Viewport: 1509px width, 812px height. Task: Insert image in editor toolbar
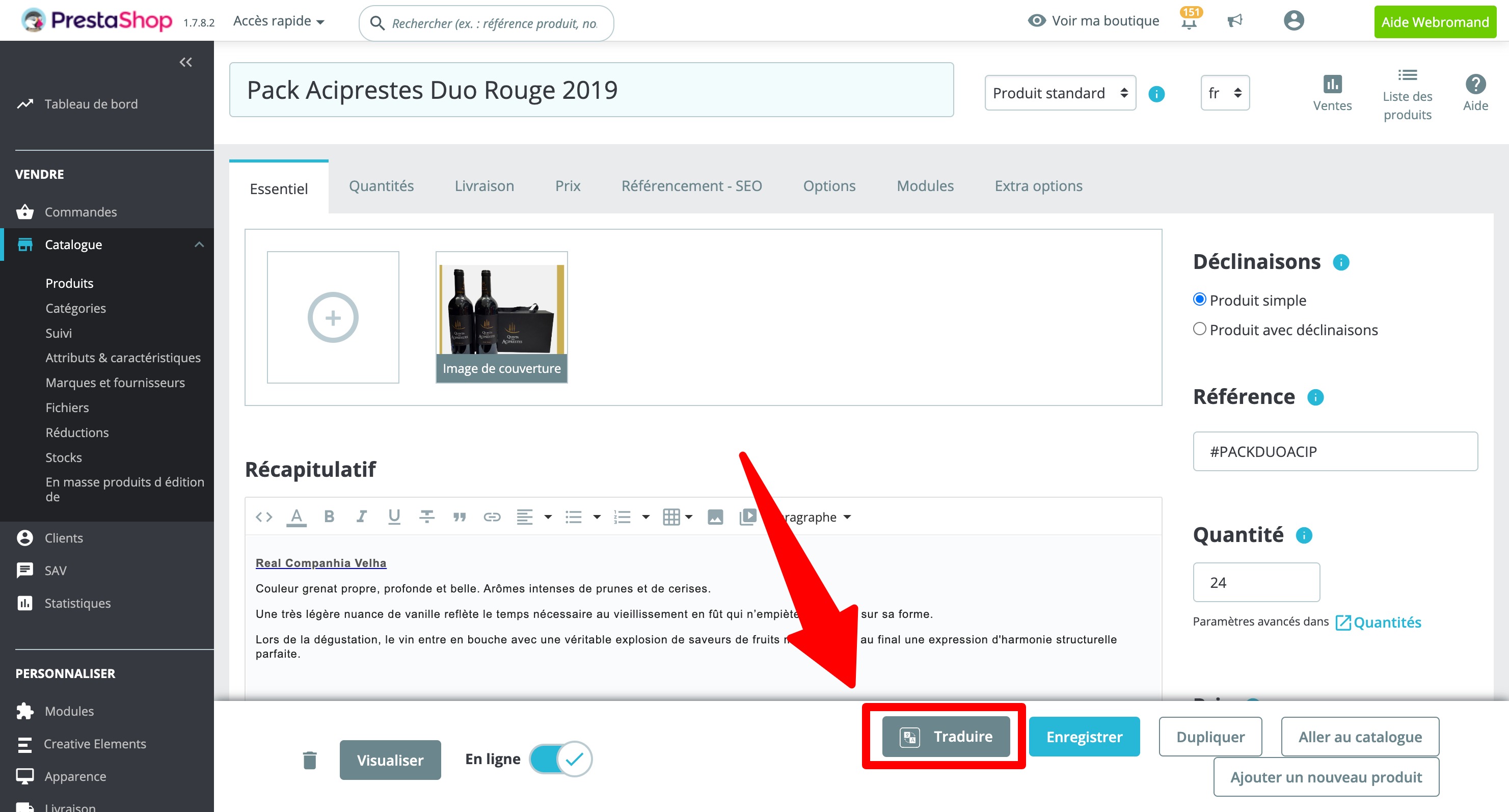pyautogui.click(x=715, y=517)
